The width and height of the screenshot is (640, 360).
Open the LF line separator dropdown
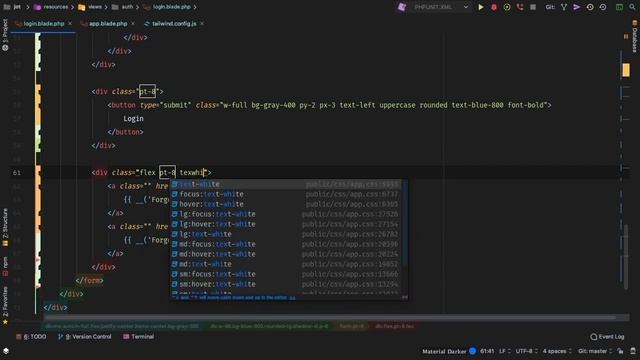coord(504,351)
